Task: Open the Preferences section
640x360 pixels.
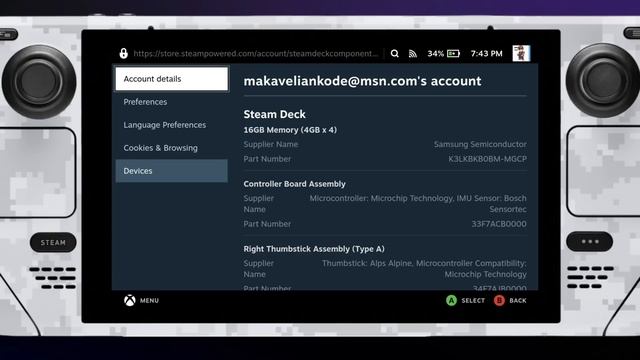Action: tap(171, 102)
